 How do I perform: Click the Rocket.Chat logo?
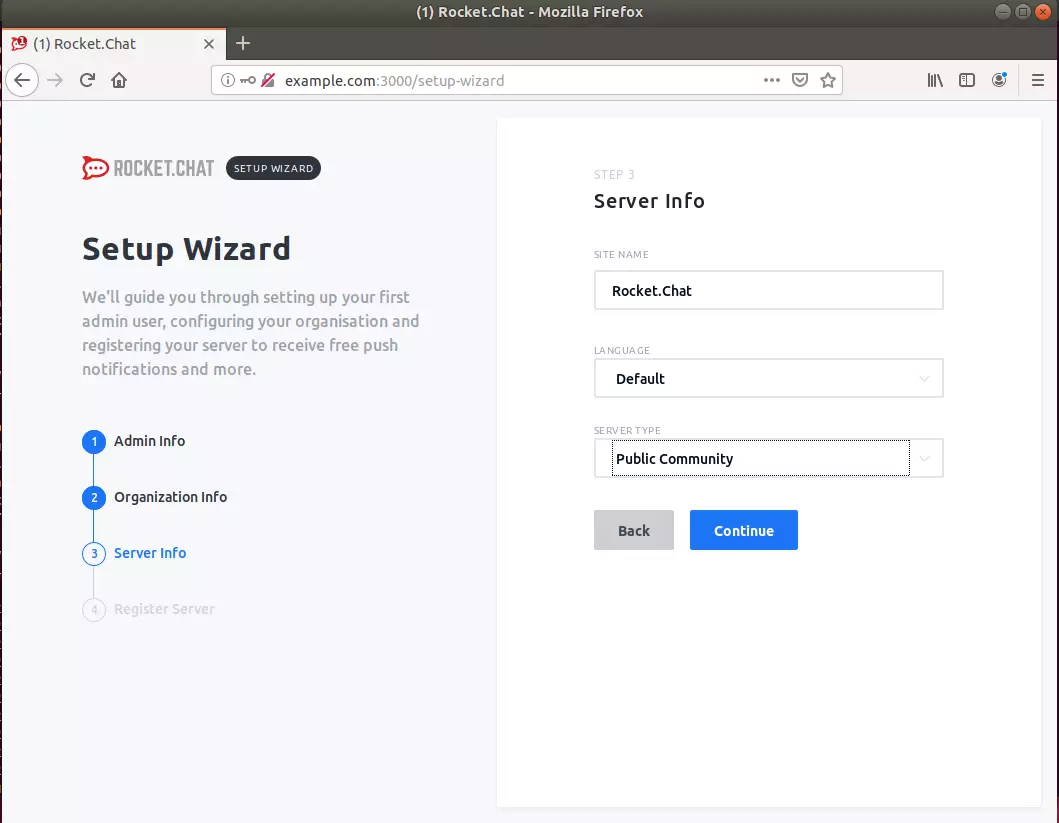[148, 168]
